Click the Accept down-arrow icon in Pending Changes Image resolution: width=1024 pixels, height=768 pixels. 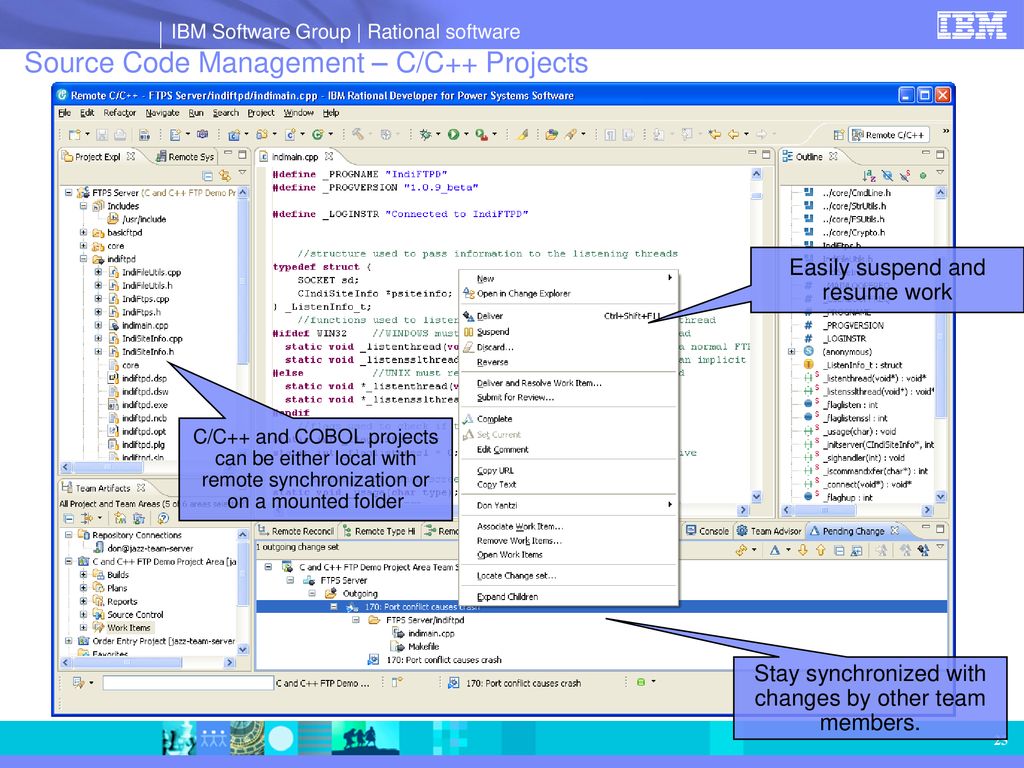(803, 551)
